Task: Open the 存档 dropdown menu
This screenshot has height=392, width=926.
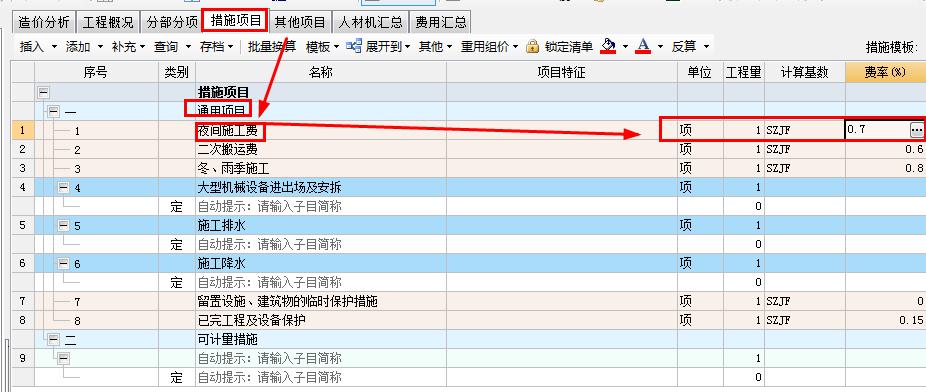Action: coord(216,47)
